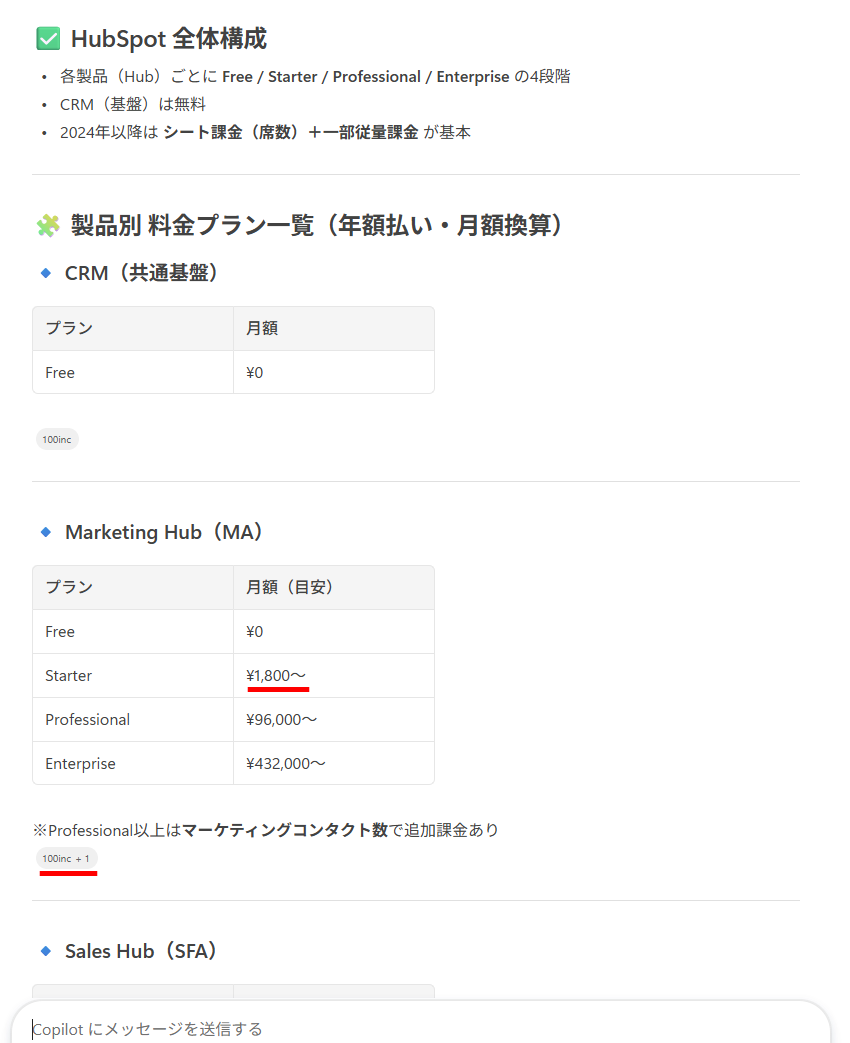Click the Professional plan name cell
The height and width of the screenshot is (1043, 850).
88,720
